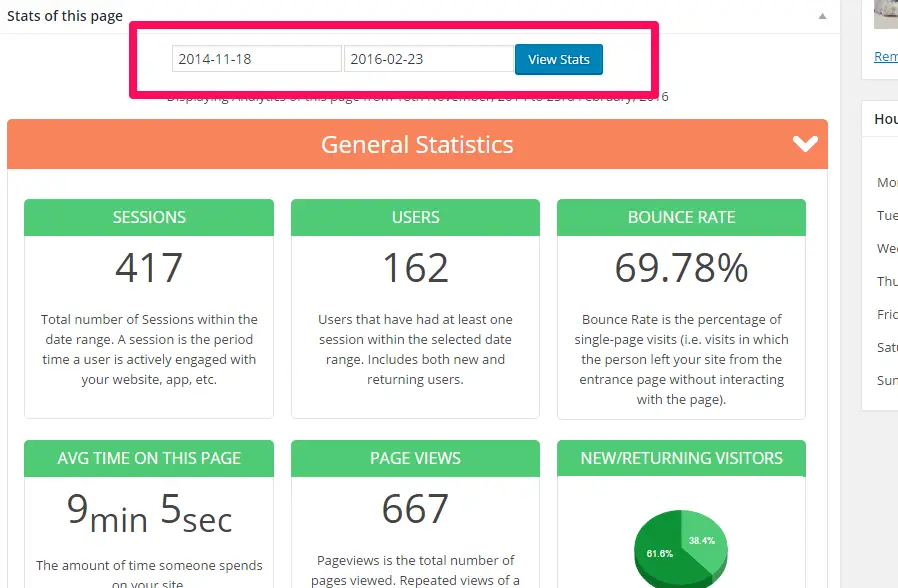Select the Sessions card header
Image resolution: width=898 pixels, height=588 pixels.
(149, 218)
